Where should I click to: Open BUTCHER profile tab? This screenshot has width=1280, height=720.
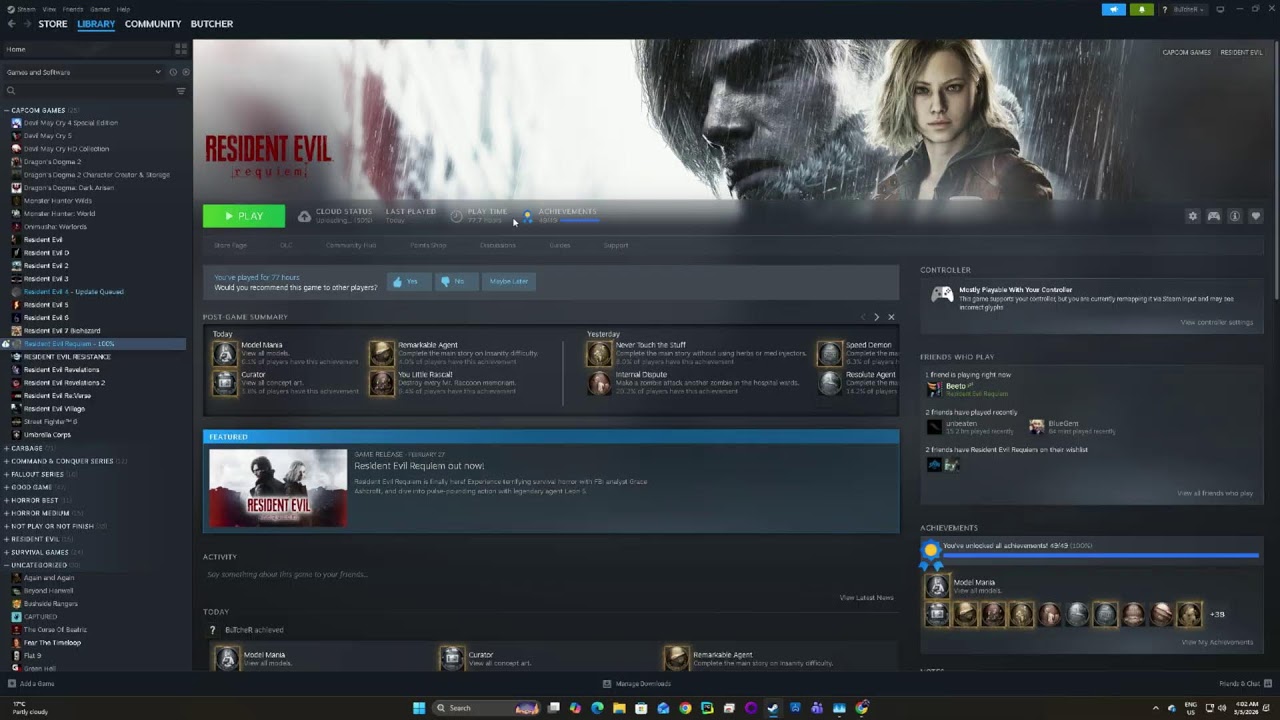click(212, 24)
